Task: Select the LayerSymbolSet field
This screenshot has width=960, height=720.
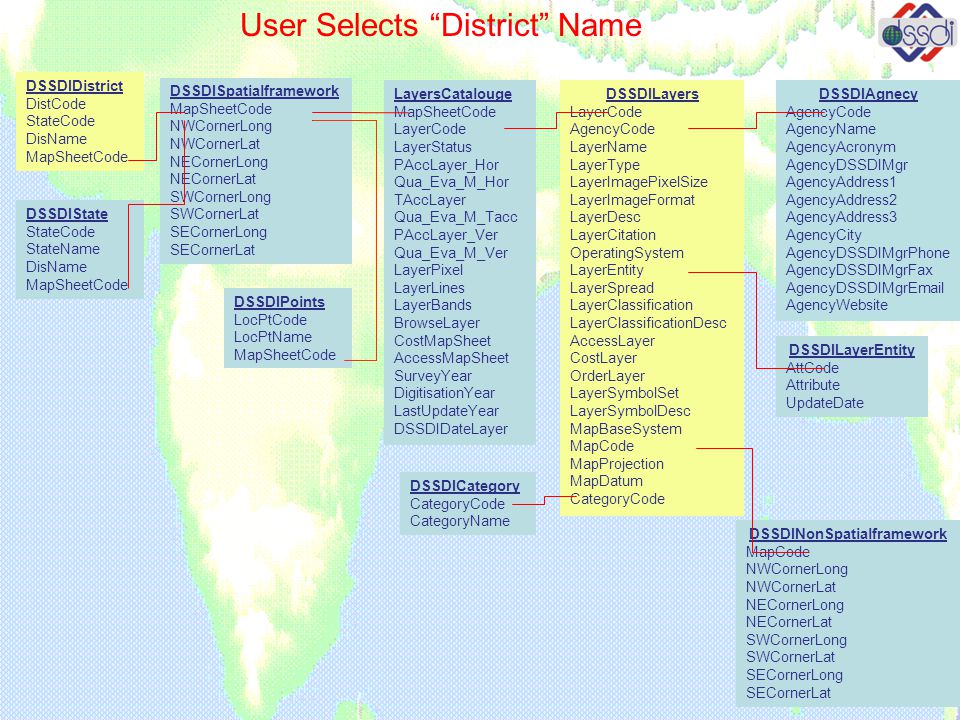Action: [x=624, y=393]
